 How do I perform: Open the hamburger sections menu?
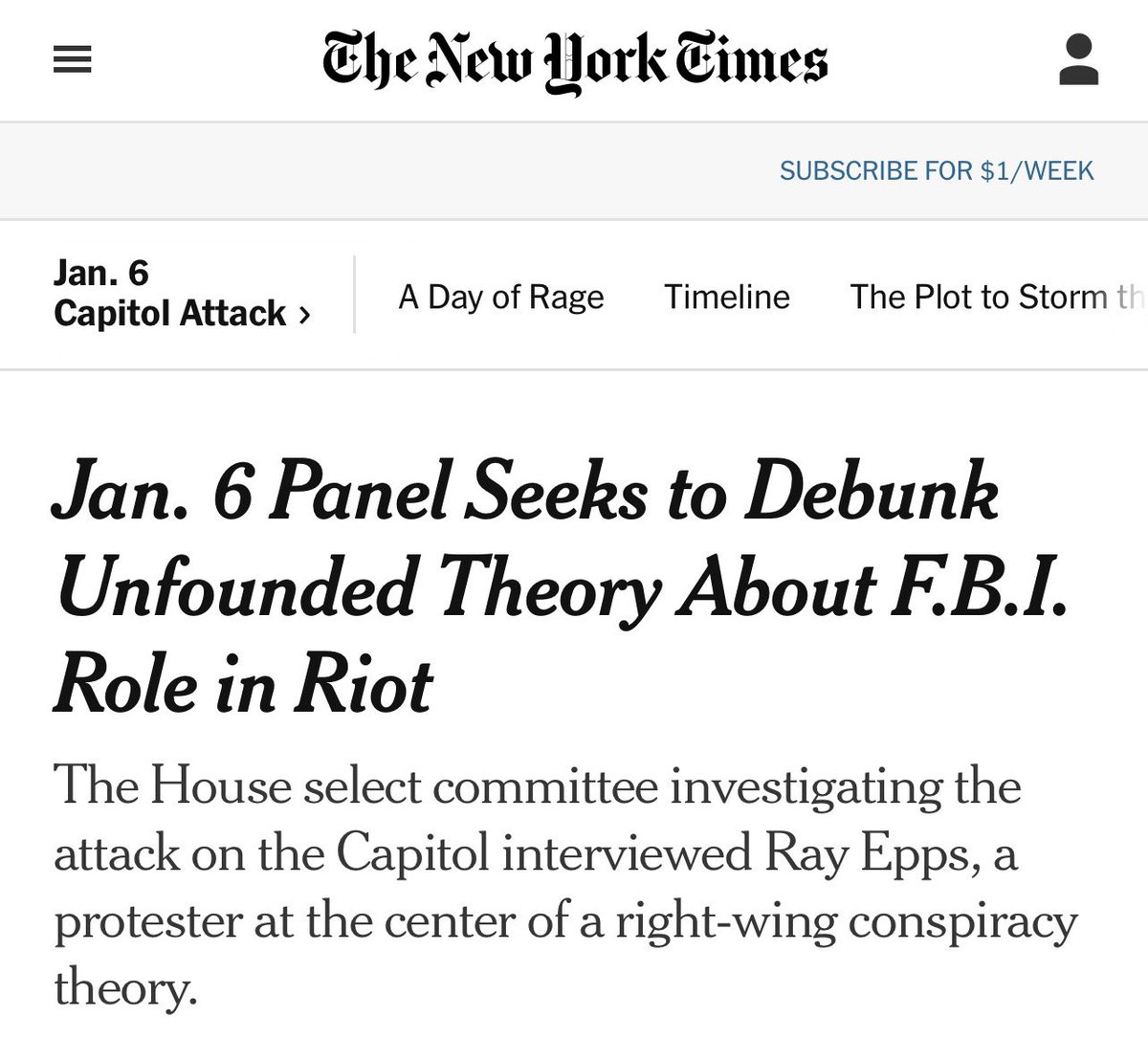pyautogui.click(x=73, y=62)
